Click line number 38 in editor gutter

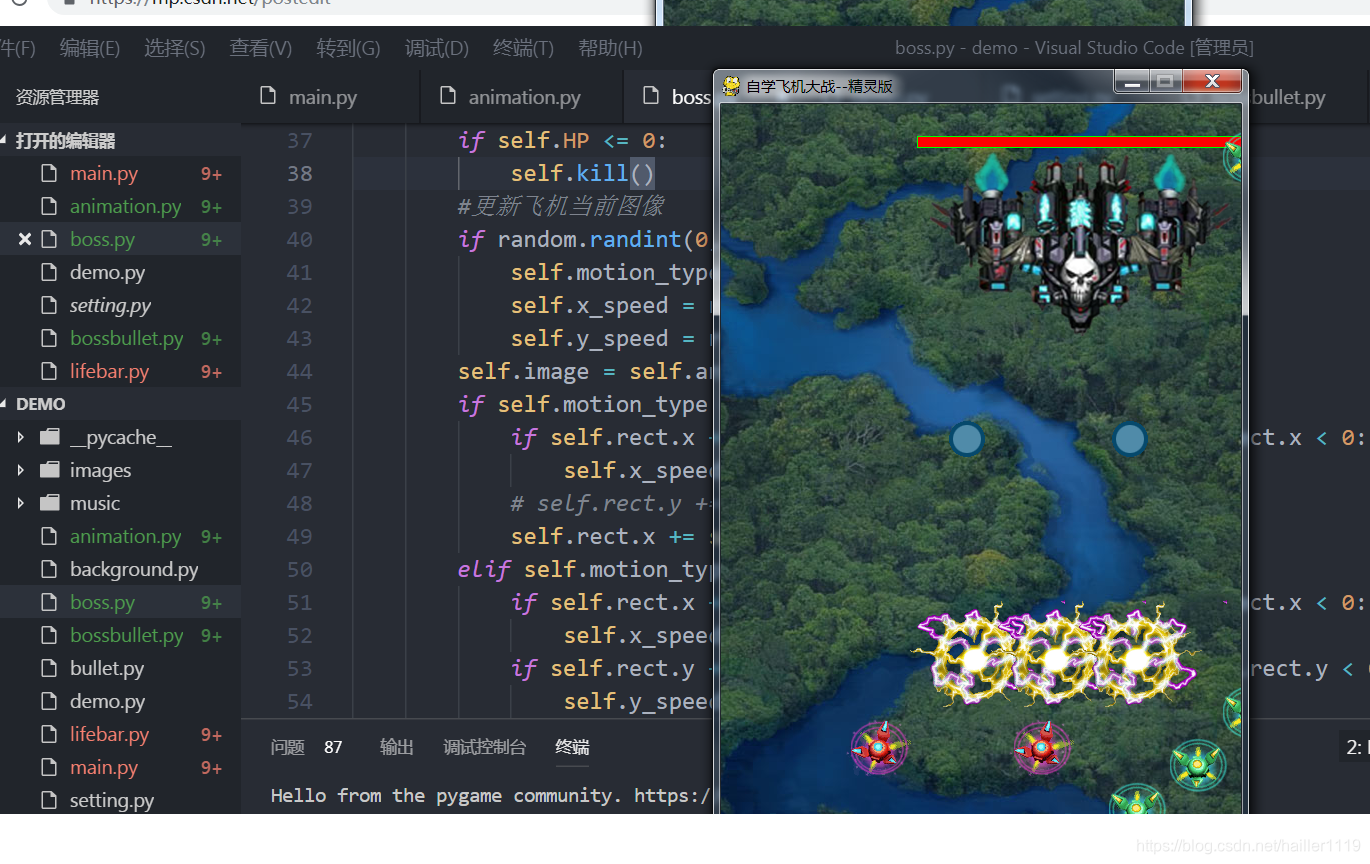point(299,173)
